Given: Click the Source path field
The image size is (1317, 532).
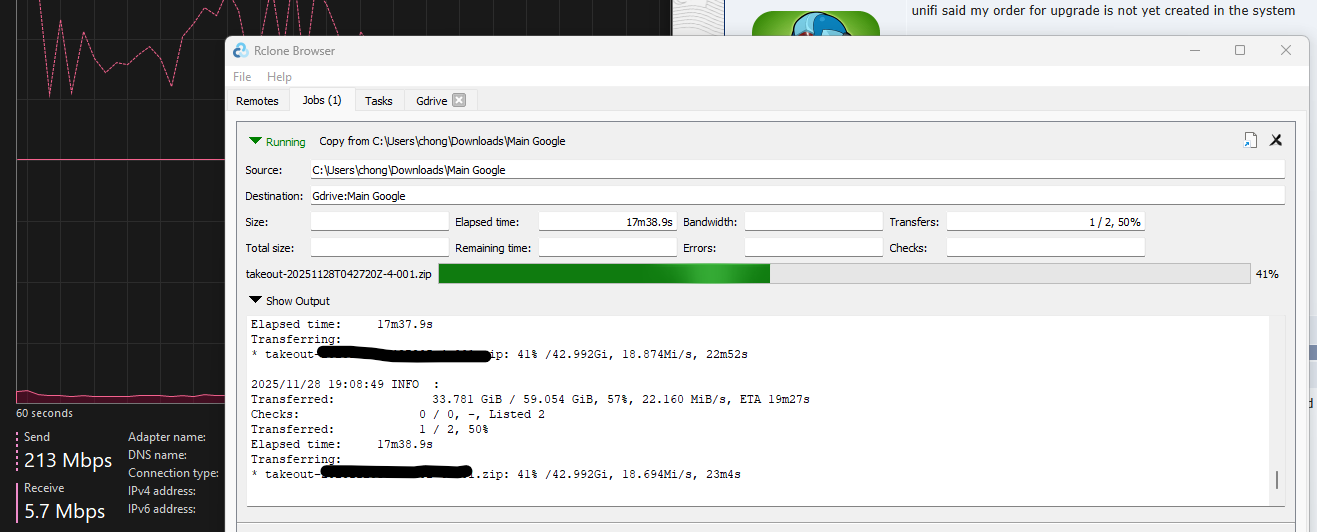Looking at the screenshot, I should pos(797,170).
